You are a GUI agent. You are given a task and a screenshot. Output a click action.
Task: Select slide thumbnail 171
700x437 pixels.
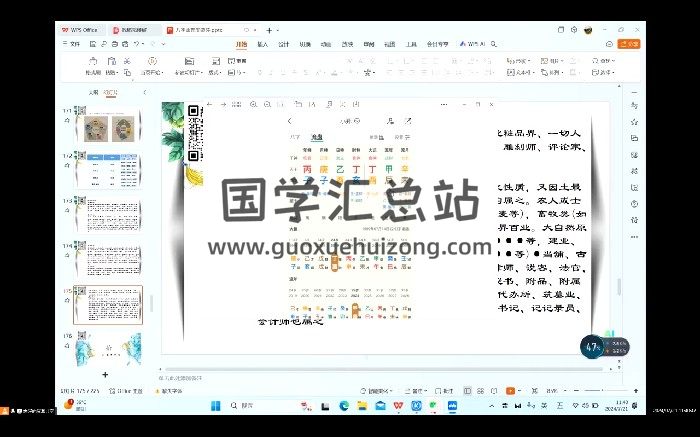coord(108,125)
